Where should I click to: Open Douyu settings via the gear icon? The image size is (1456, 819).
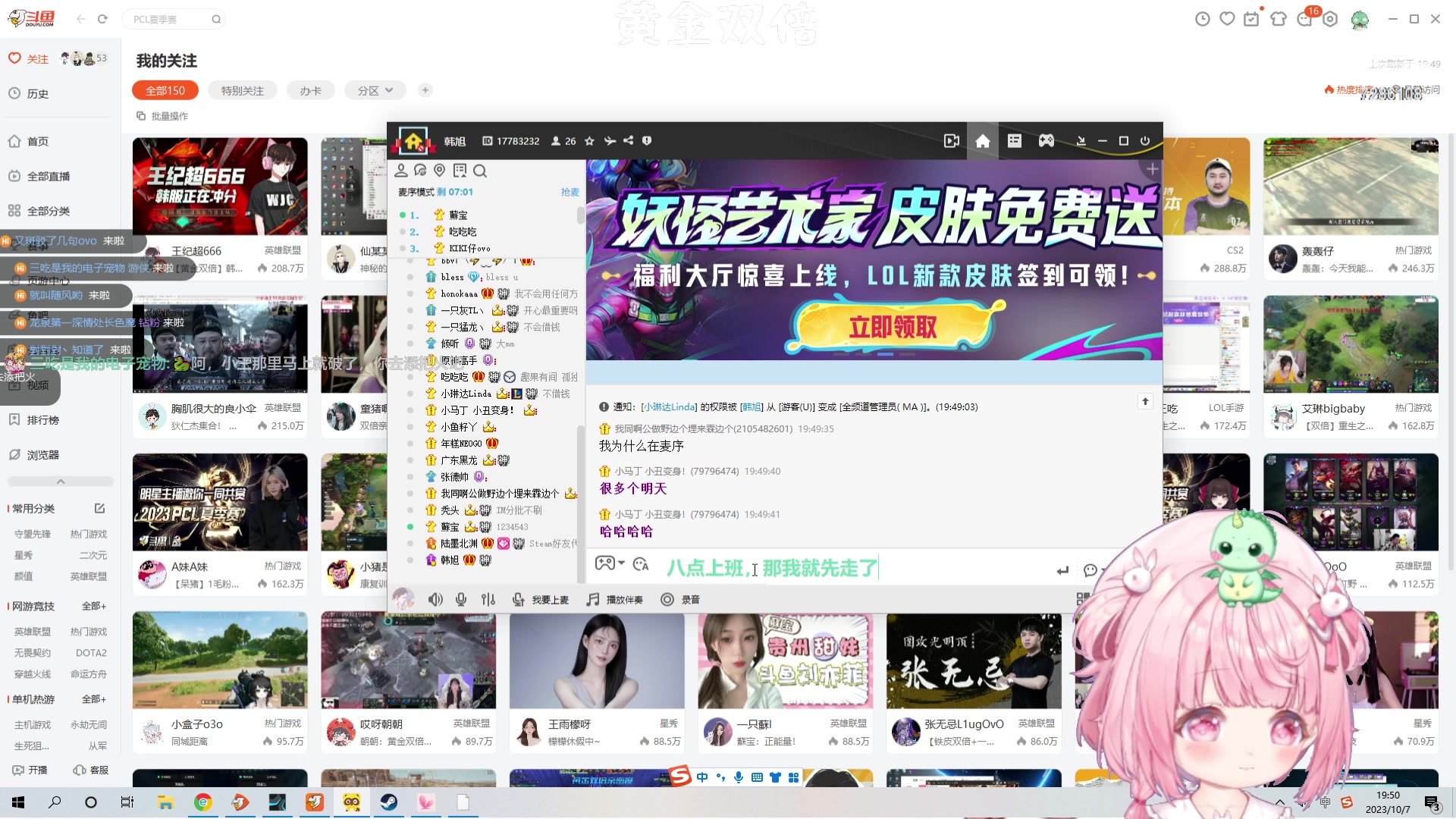coord(1329,18)
